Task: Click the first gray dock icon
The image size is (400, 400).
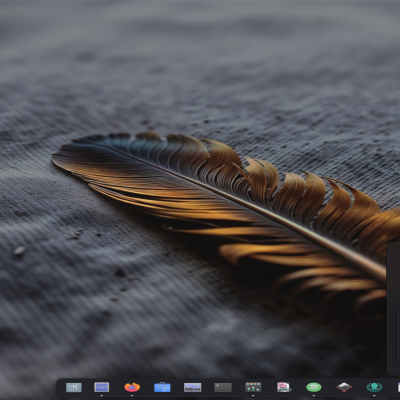Action: click(74, 387)
